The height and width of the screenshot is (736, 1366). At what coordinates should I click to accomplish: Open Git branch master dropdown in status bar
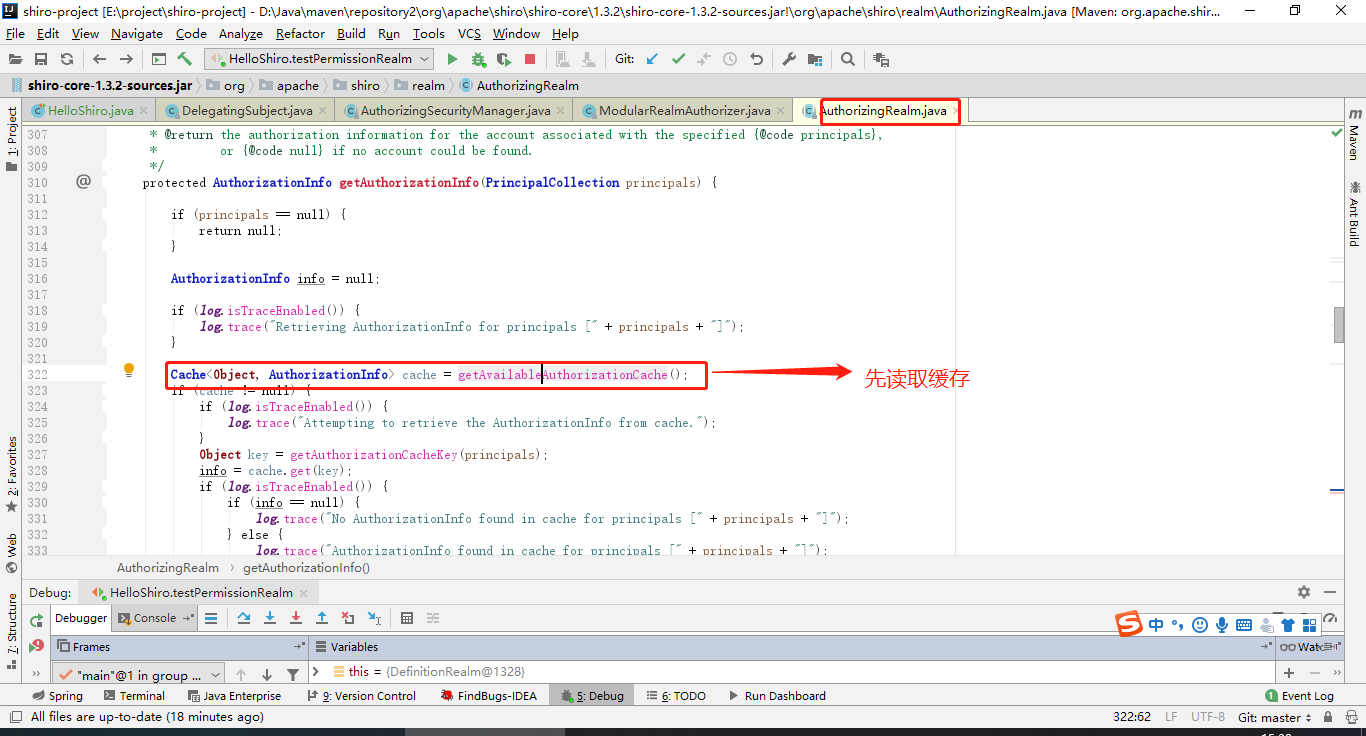pos(1275,717)
